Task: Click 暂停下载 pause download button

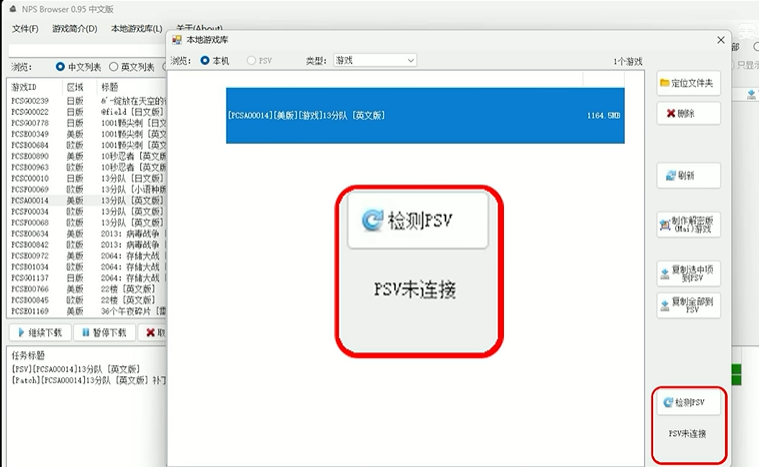Action: (x=105, y=332)
